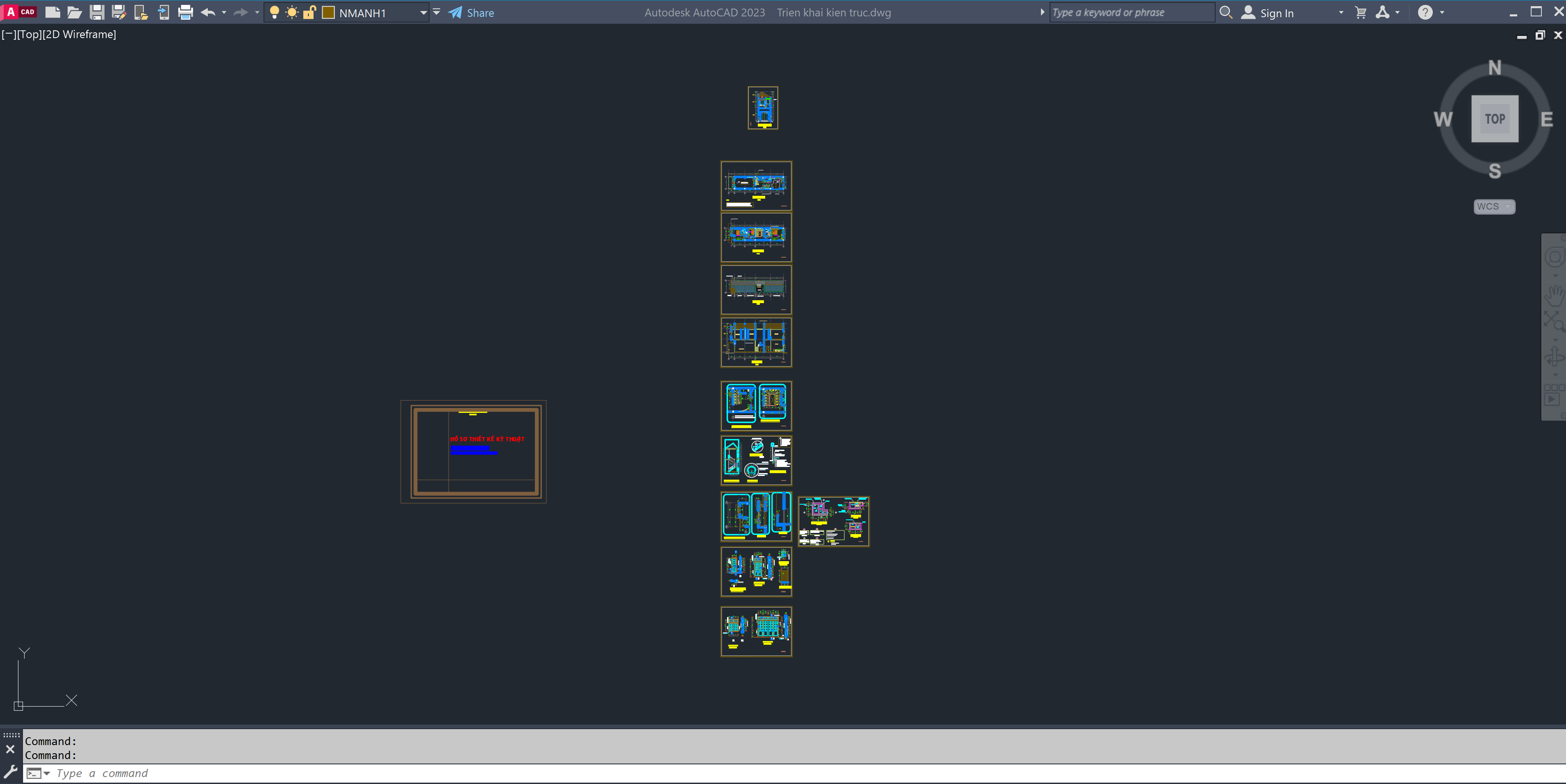Select the Orbit tool
Viewport: 1566px width, 784px height.
click(1555, 357)
